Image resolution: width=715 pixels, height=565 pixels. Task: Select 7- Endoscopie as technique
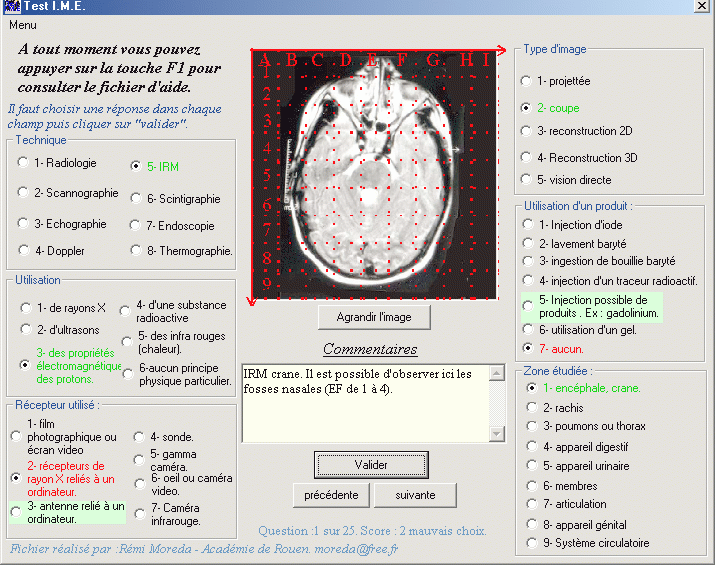click(136, 225)
